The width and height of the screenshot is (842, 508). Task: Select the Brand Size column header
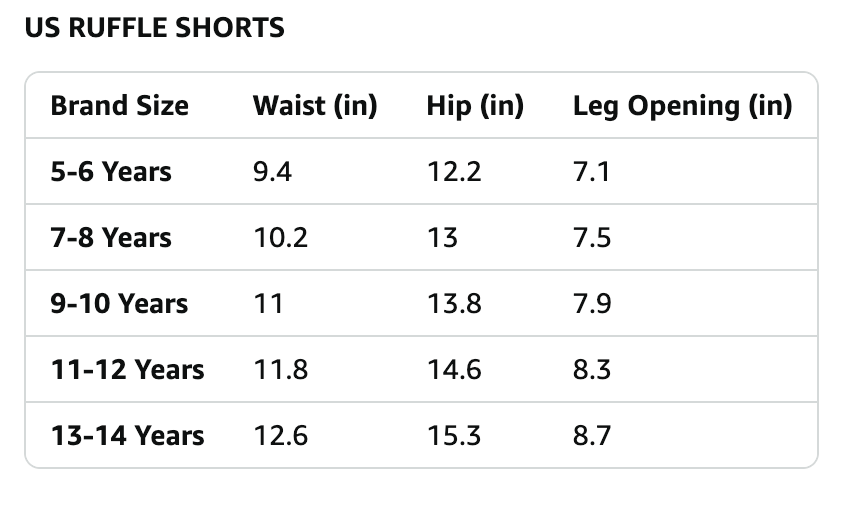(x=120, y=105)
